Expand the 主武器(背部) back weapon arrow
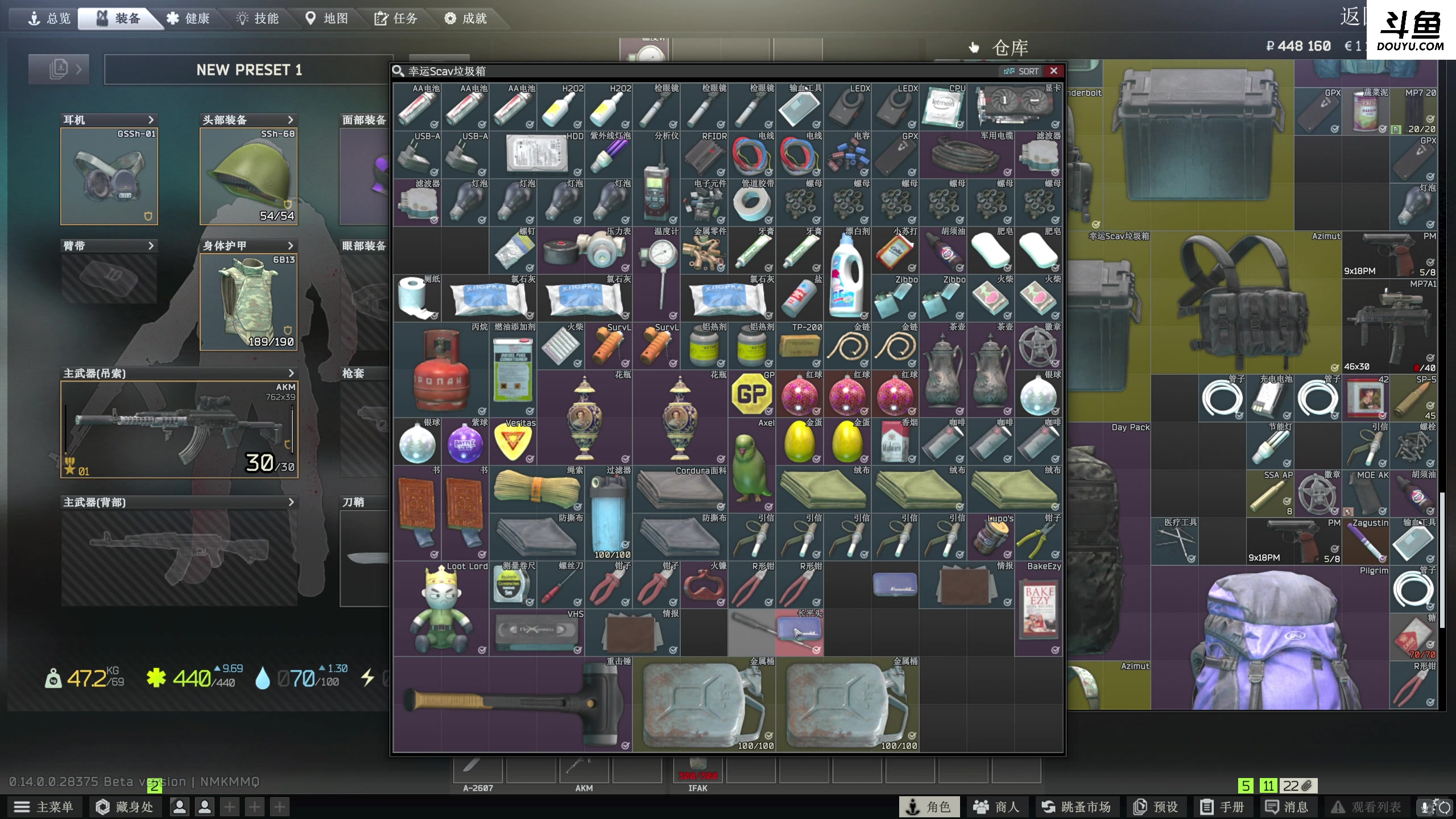Image resolution: width=1456 pixels, height=819 pixels. 291,502
